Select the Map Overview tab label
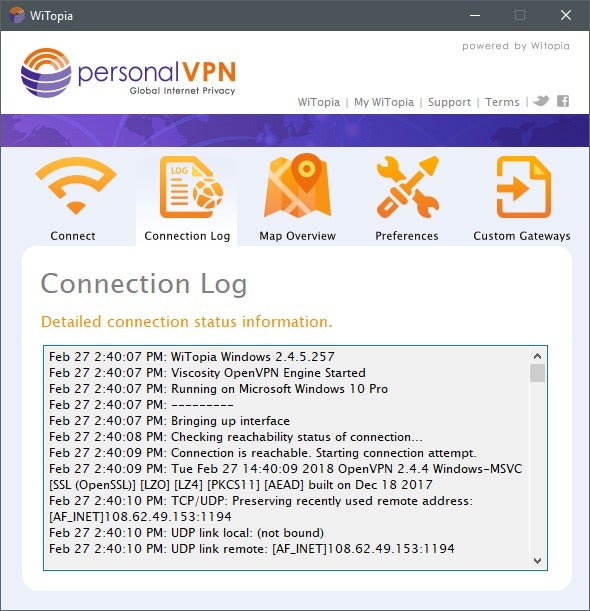The height and width of the screenshot is (611, 590). [297, 236]
